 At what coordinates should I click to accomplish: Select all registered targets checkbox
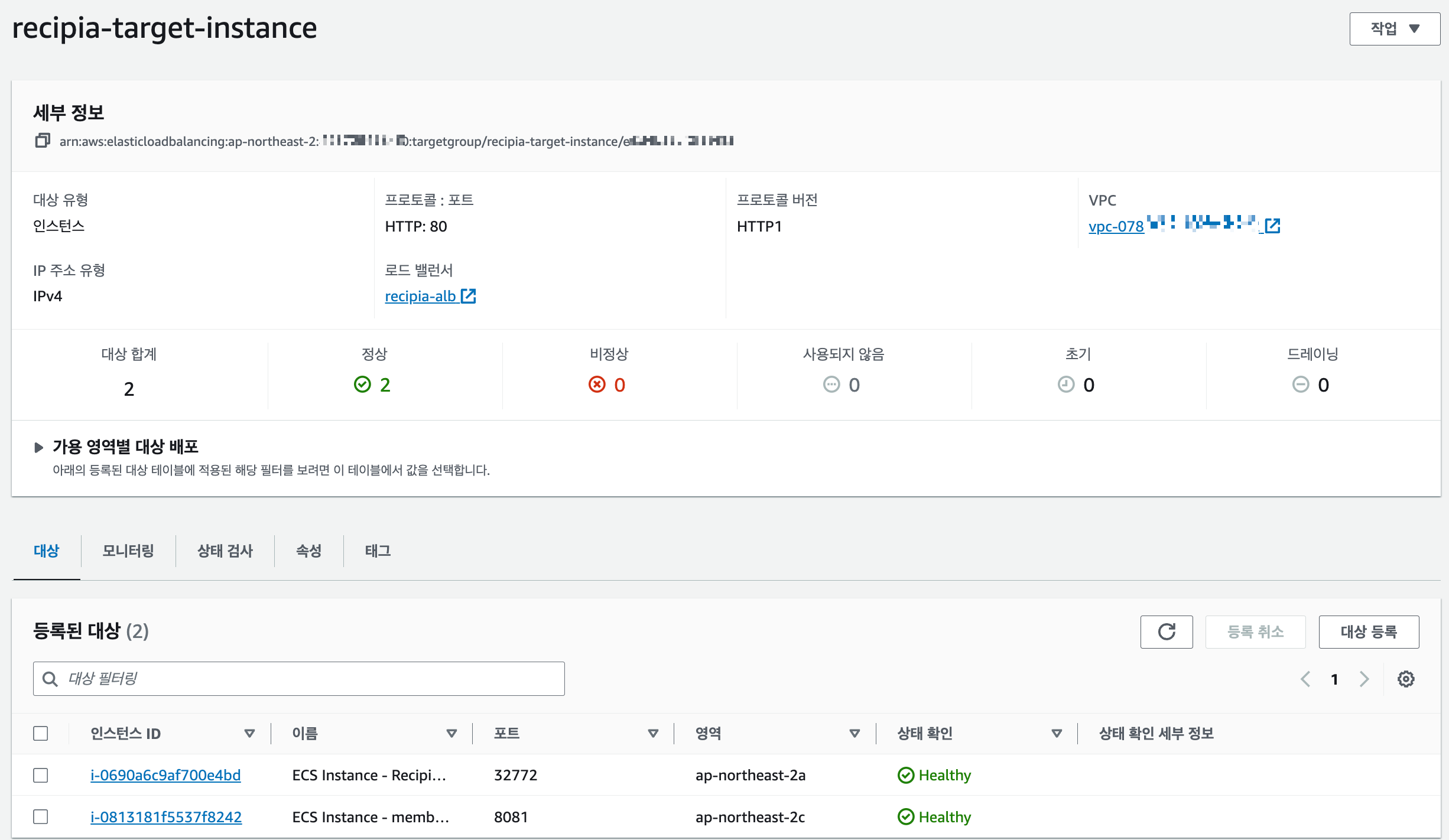41,733
